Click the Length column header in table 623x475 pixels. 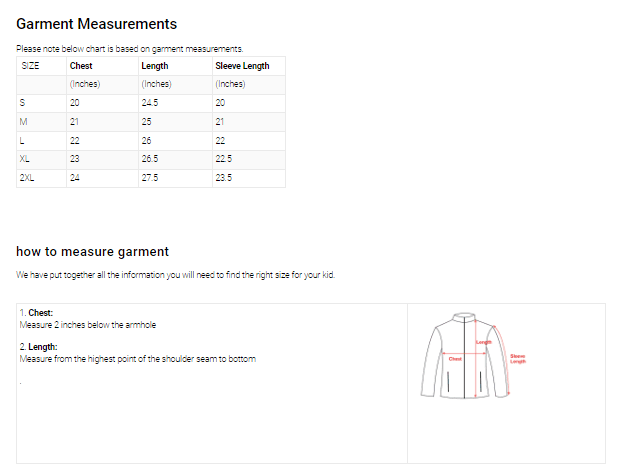pos(155,66)
